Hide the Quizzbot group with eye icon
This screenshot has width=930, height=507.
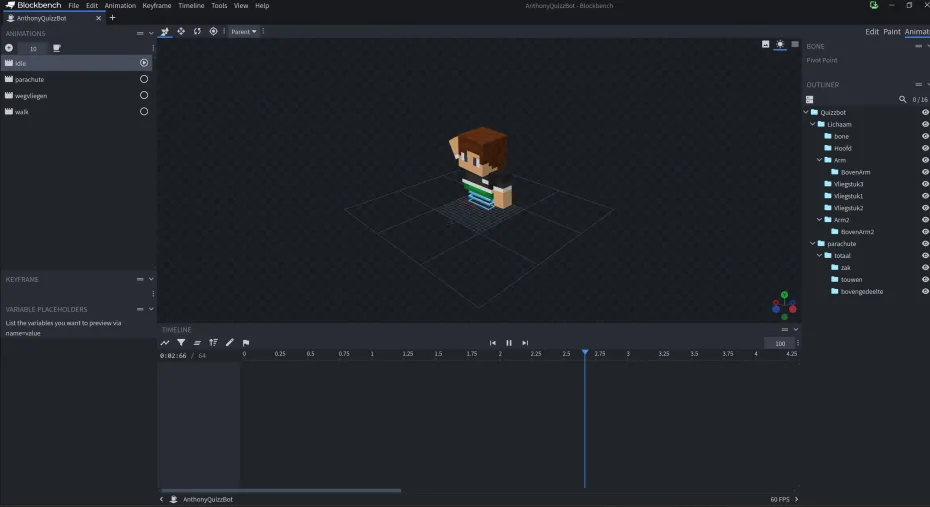925,112
